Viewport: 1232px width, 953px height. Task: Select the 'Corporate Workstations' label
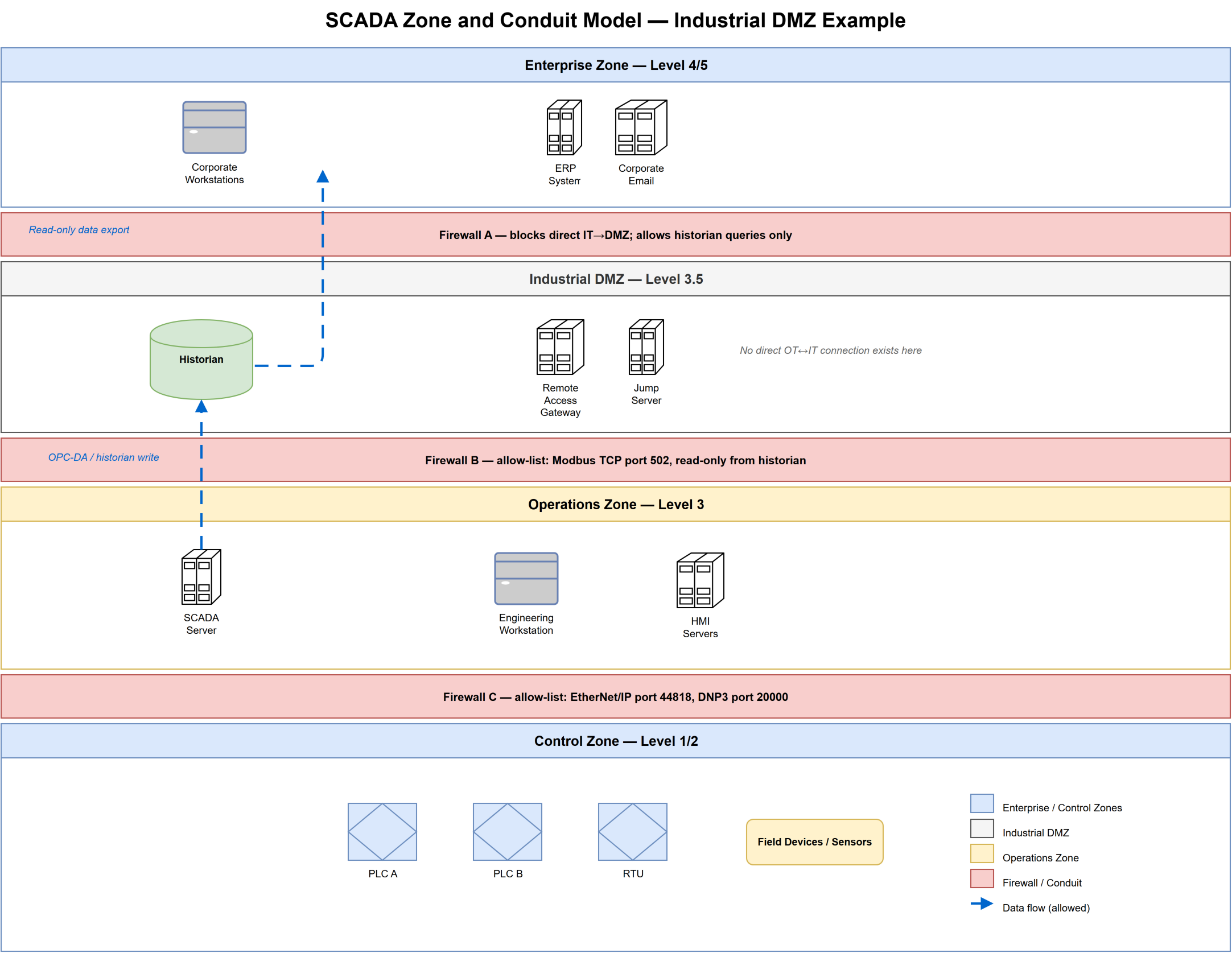214,174
